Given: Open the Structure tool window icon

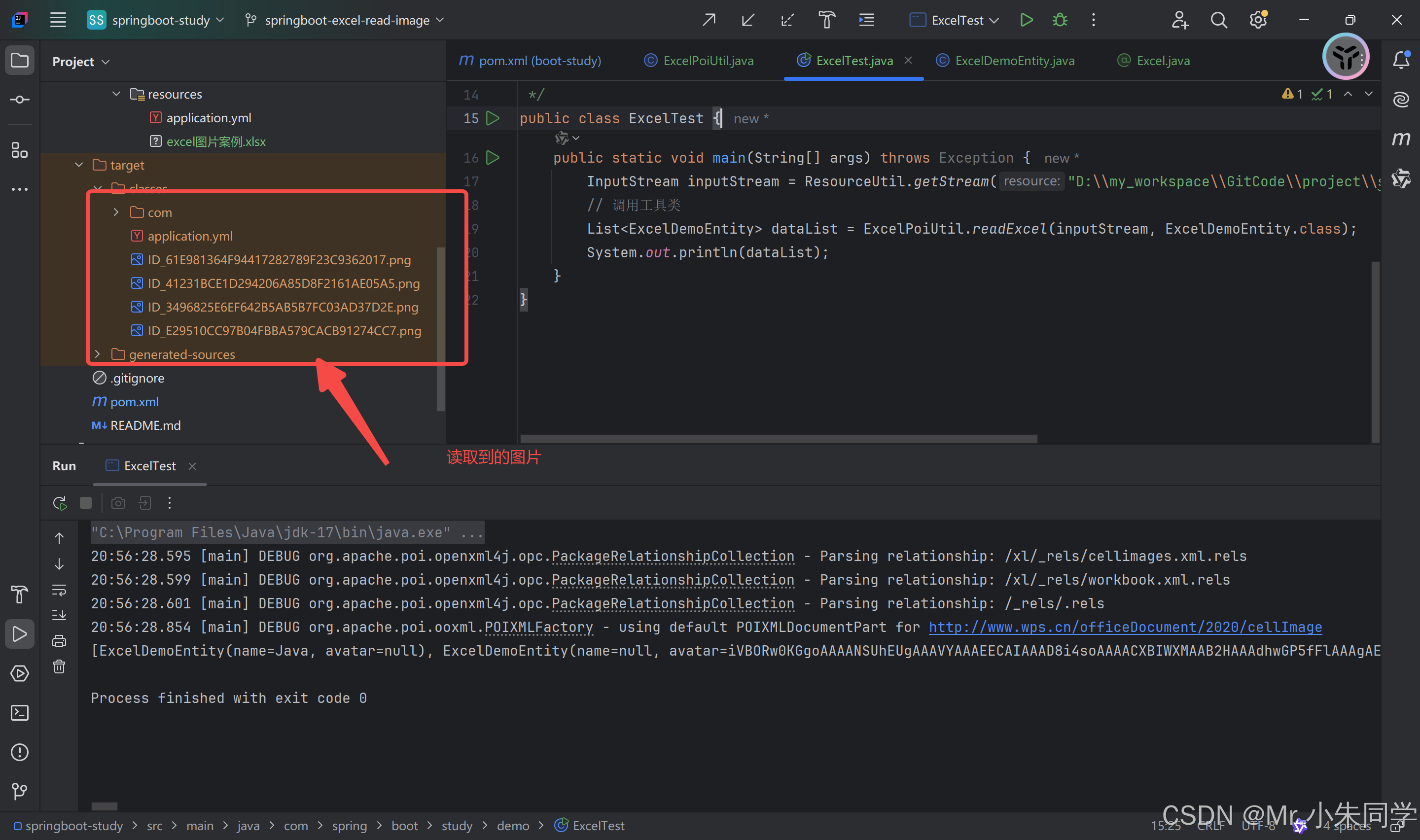Looking at the screenshot, I should click(x=20, y=150).
